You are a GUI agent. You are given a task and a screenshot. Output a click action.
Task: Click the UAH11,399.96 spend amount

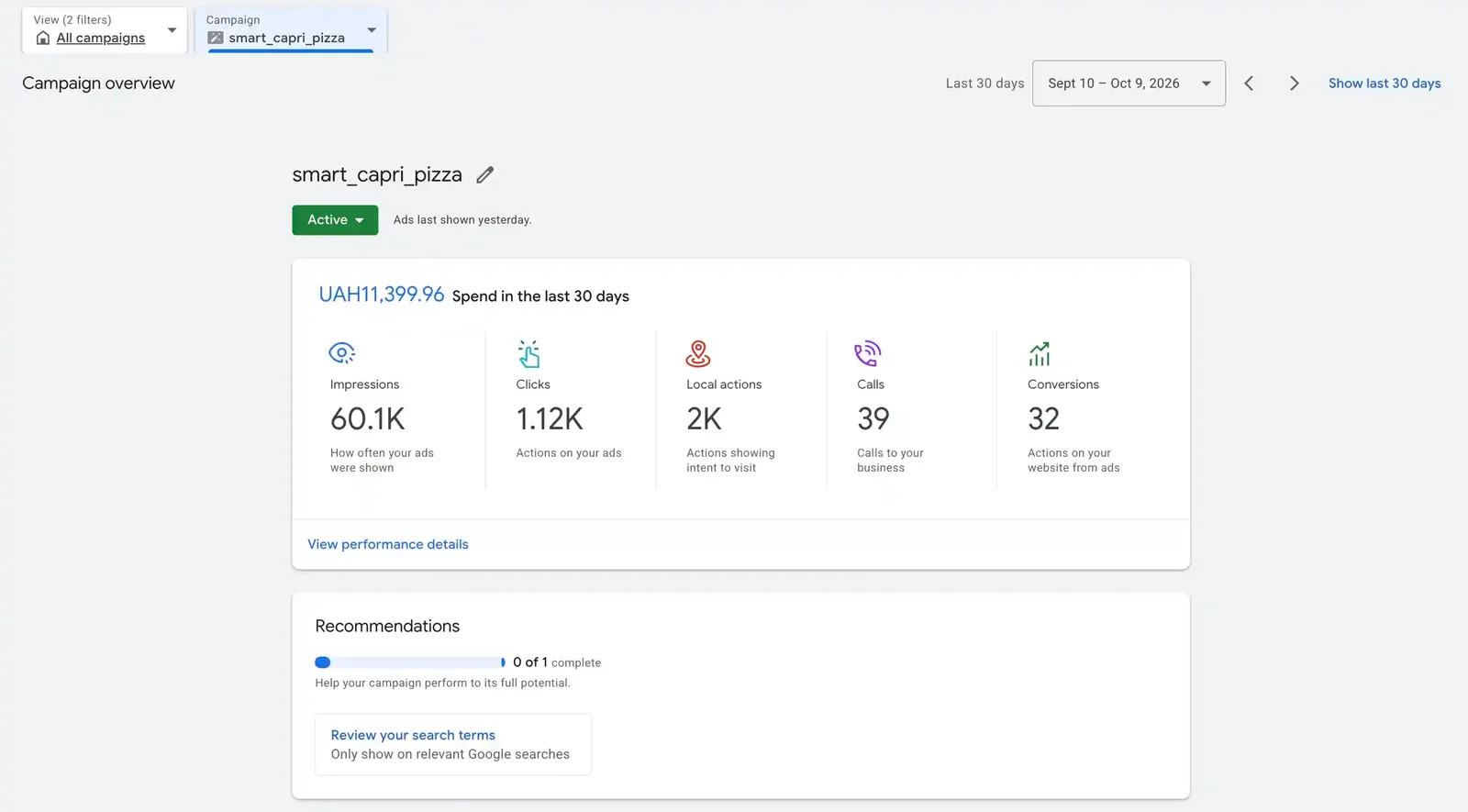point(382,295)
